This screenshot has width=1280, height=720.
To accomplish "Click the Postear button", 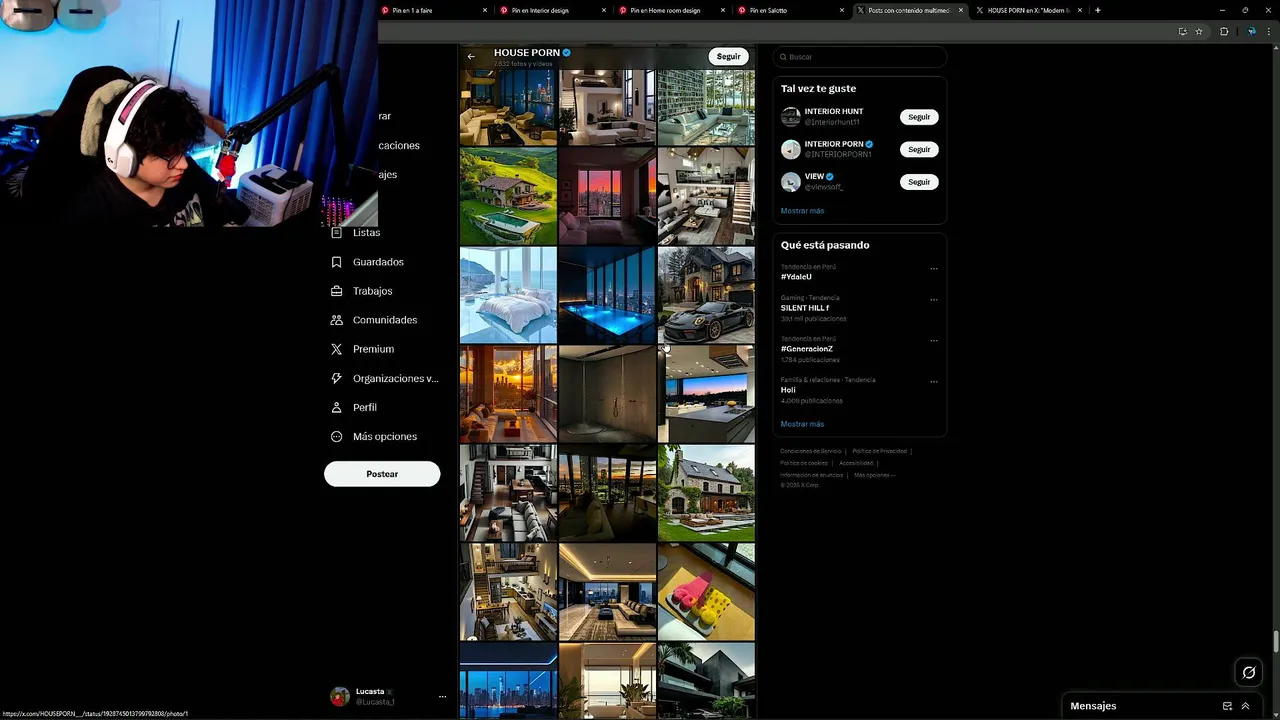I will pos(382,474).
